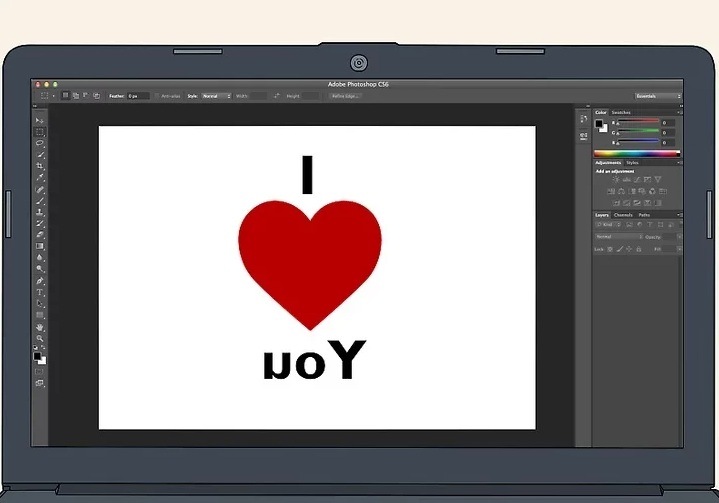Open the Essentials workspace dropdown
This screenshot has height=503, width=719.
click(658, 96)
